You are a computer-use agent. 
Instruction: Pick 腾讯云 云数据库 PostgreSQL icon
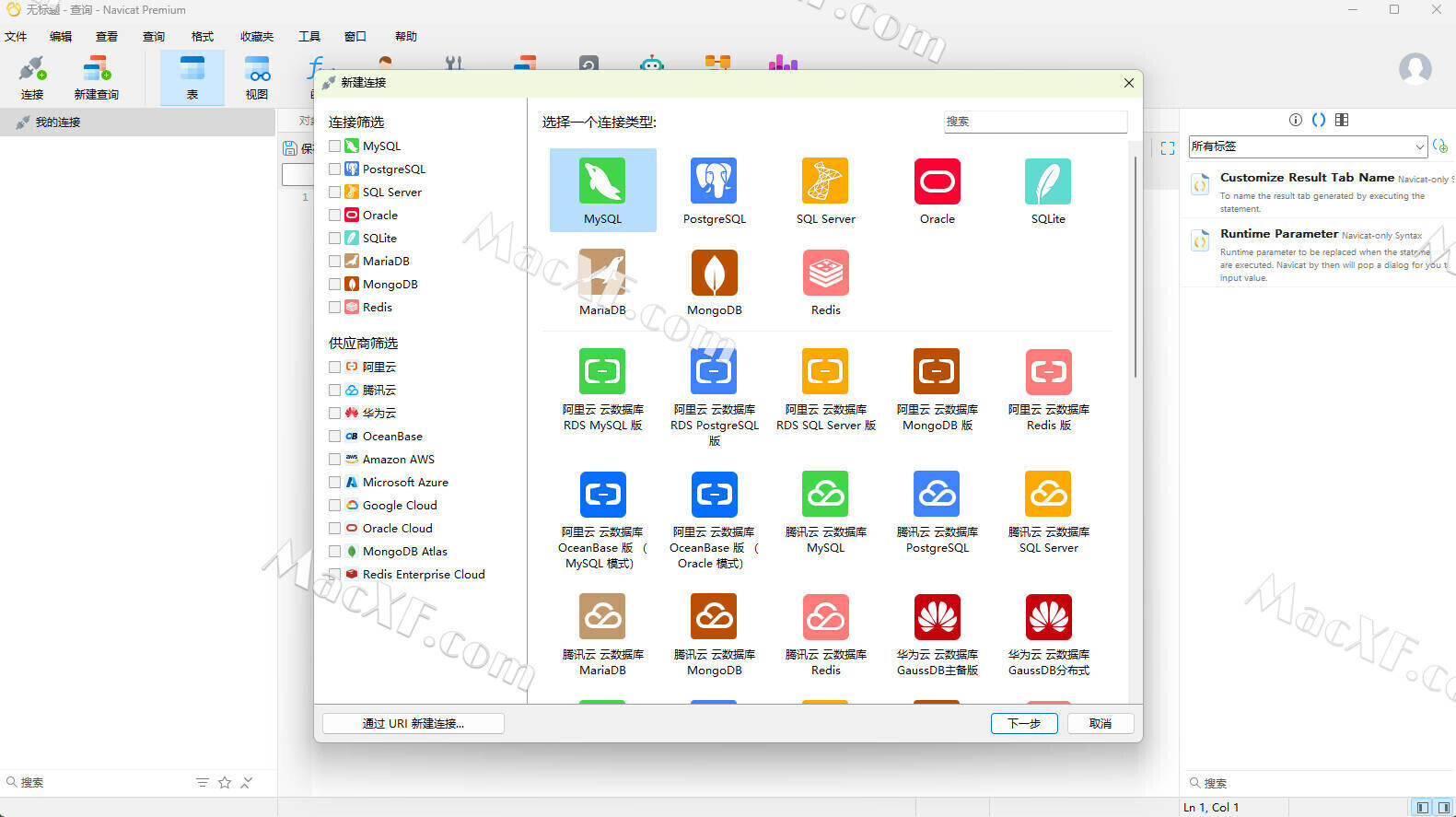(x=937, y=494)
